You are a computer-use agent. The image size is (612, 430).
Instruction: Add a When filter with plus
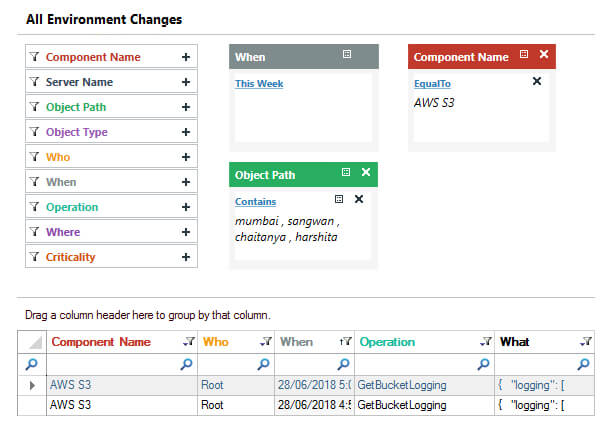click(x=186, y=182)
